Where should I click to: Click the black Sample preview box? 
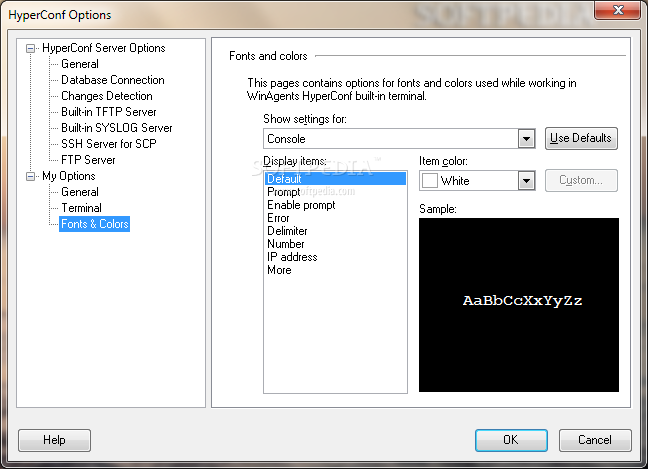click(519, 305)
